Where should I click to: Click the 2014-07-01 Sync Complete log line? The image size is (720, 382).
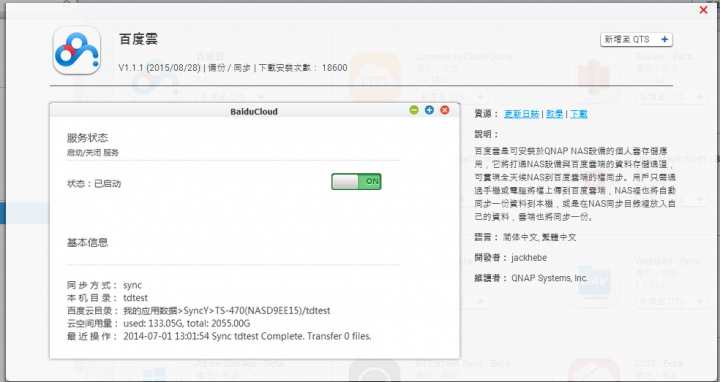[x=247, y=337]
